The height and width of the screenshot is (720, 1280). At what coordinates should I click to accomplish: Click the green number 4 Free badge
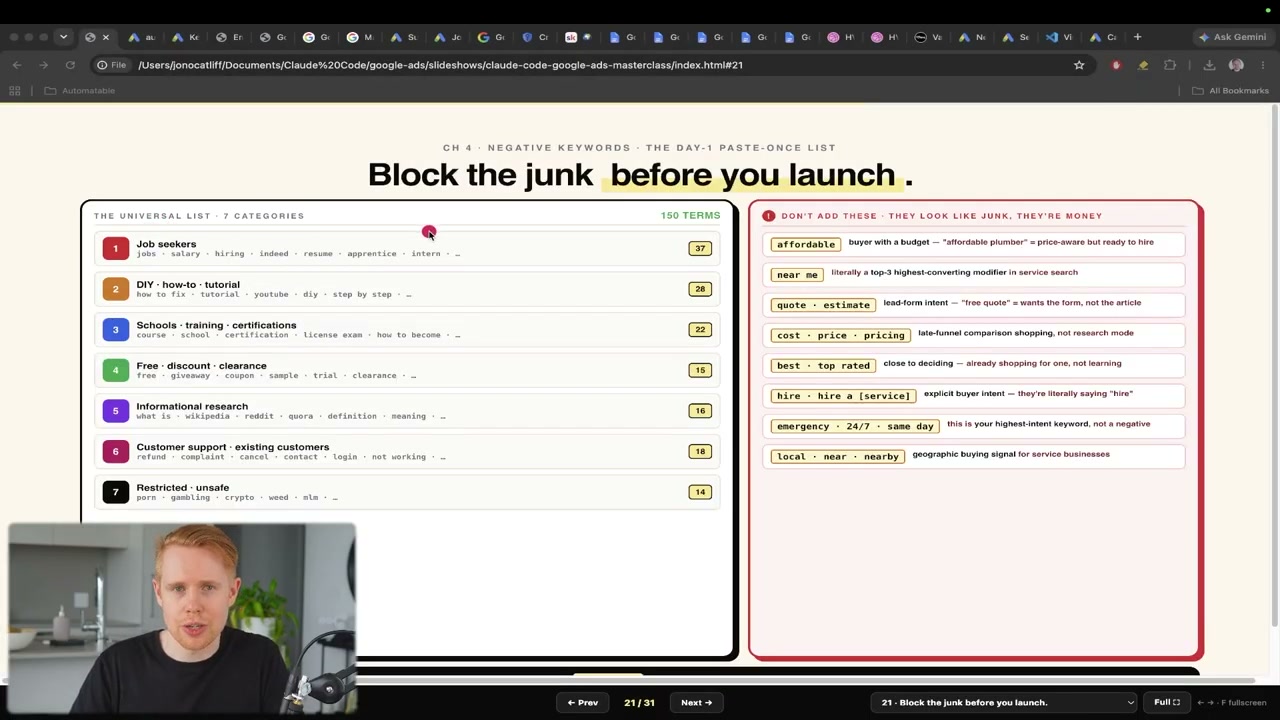click(x=115, y=370)
